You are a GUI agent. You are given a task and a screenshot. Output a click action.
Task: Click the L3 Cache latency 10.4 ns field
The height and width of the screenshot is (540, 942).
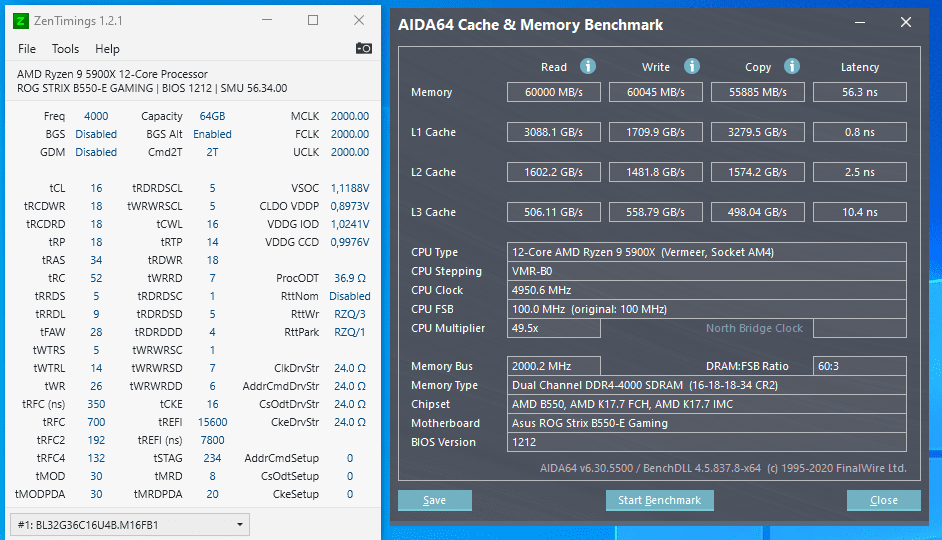pos(860,212)
